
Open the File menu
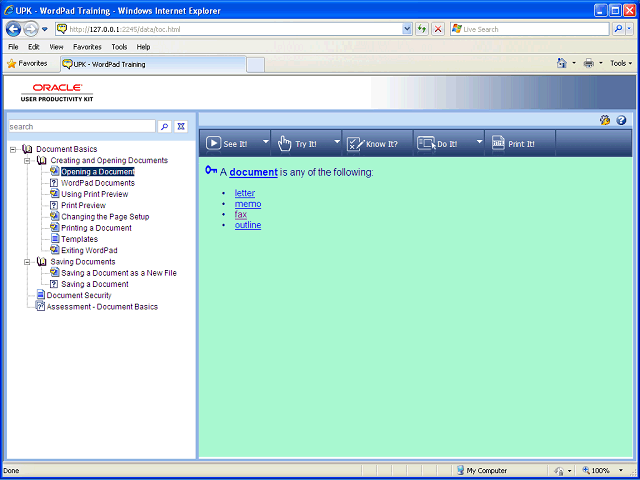[13, 47]
